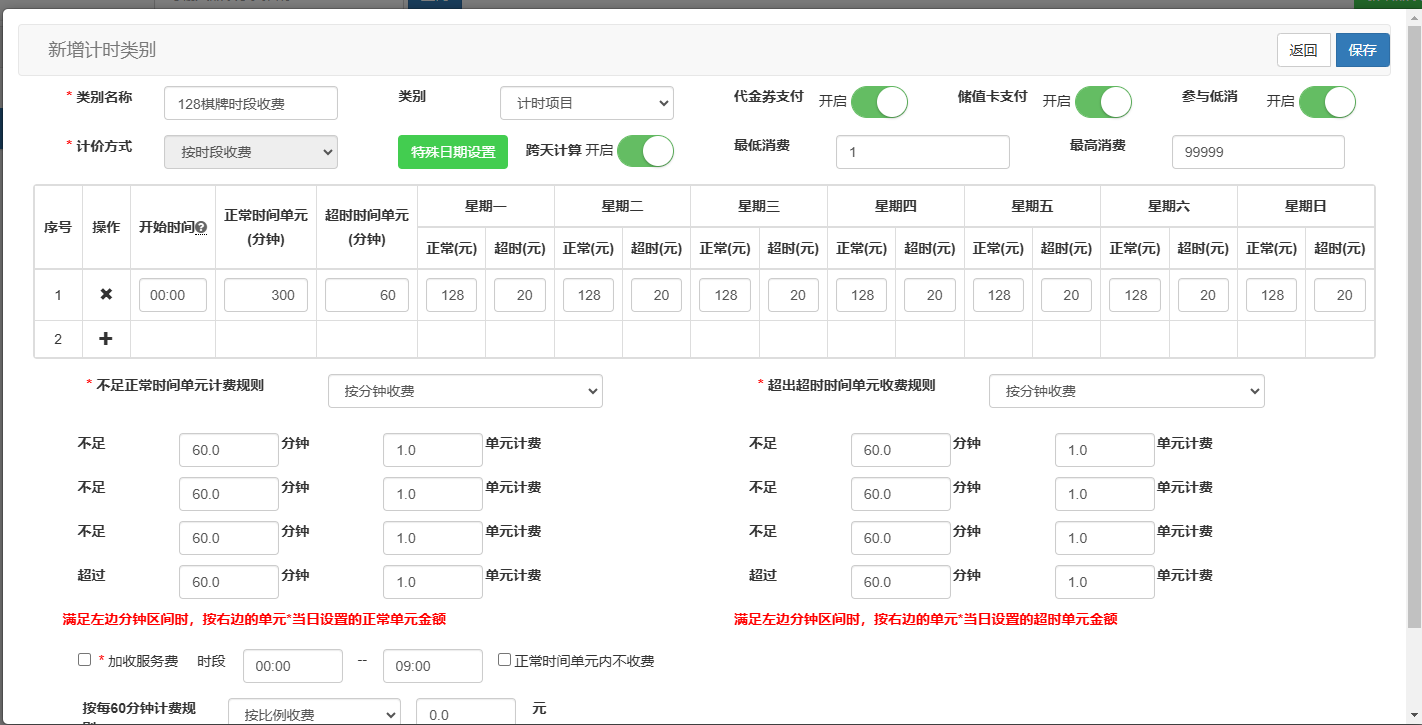Turn off the 跨天计算 switch
The image size is (1422, 725).
click(x=645, y=151)
